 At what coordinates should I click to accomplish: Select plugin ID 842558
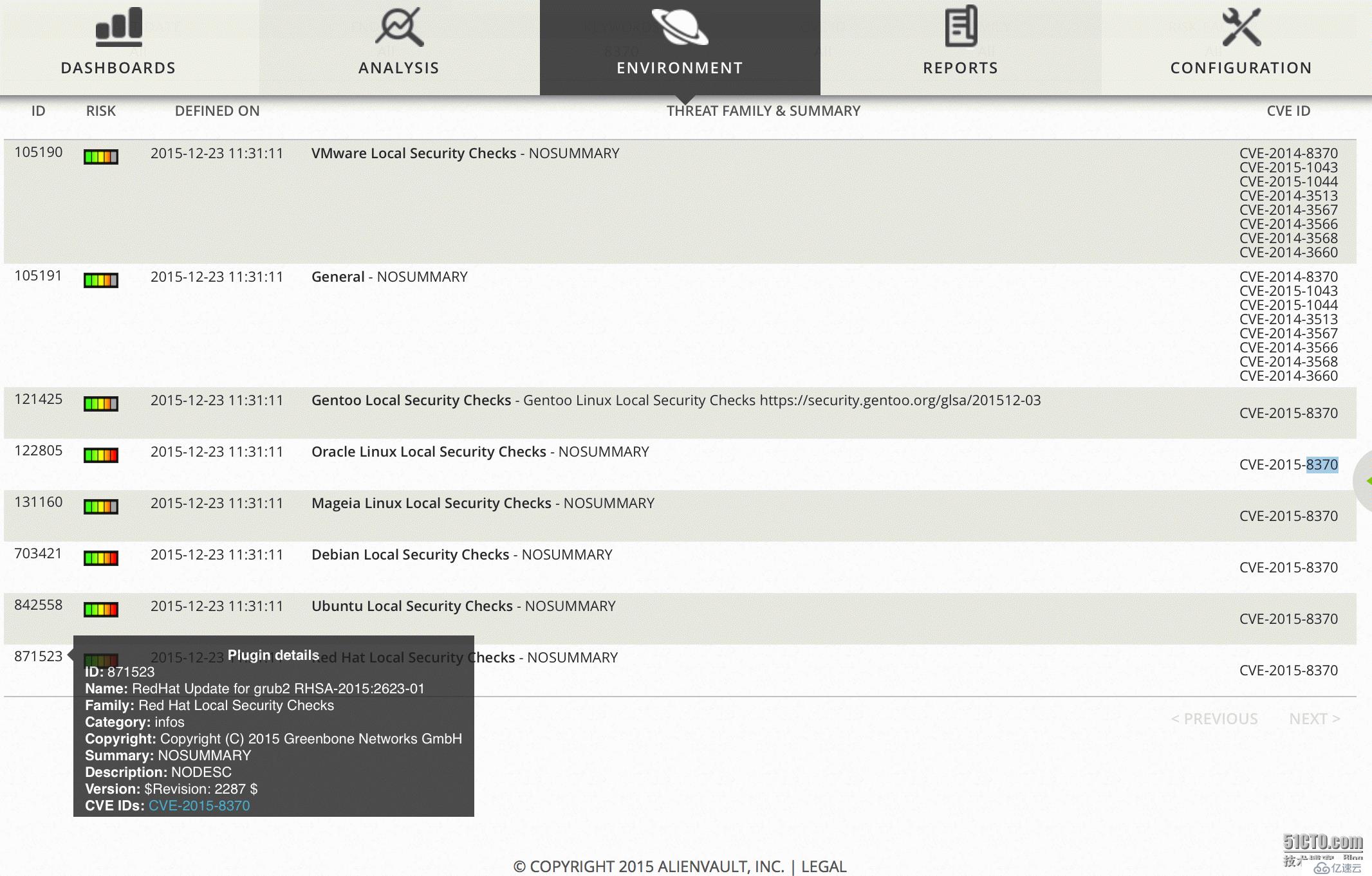(x=39, y=605)
